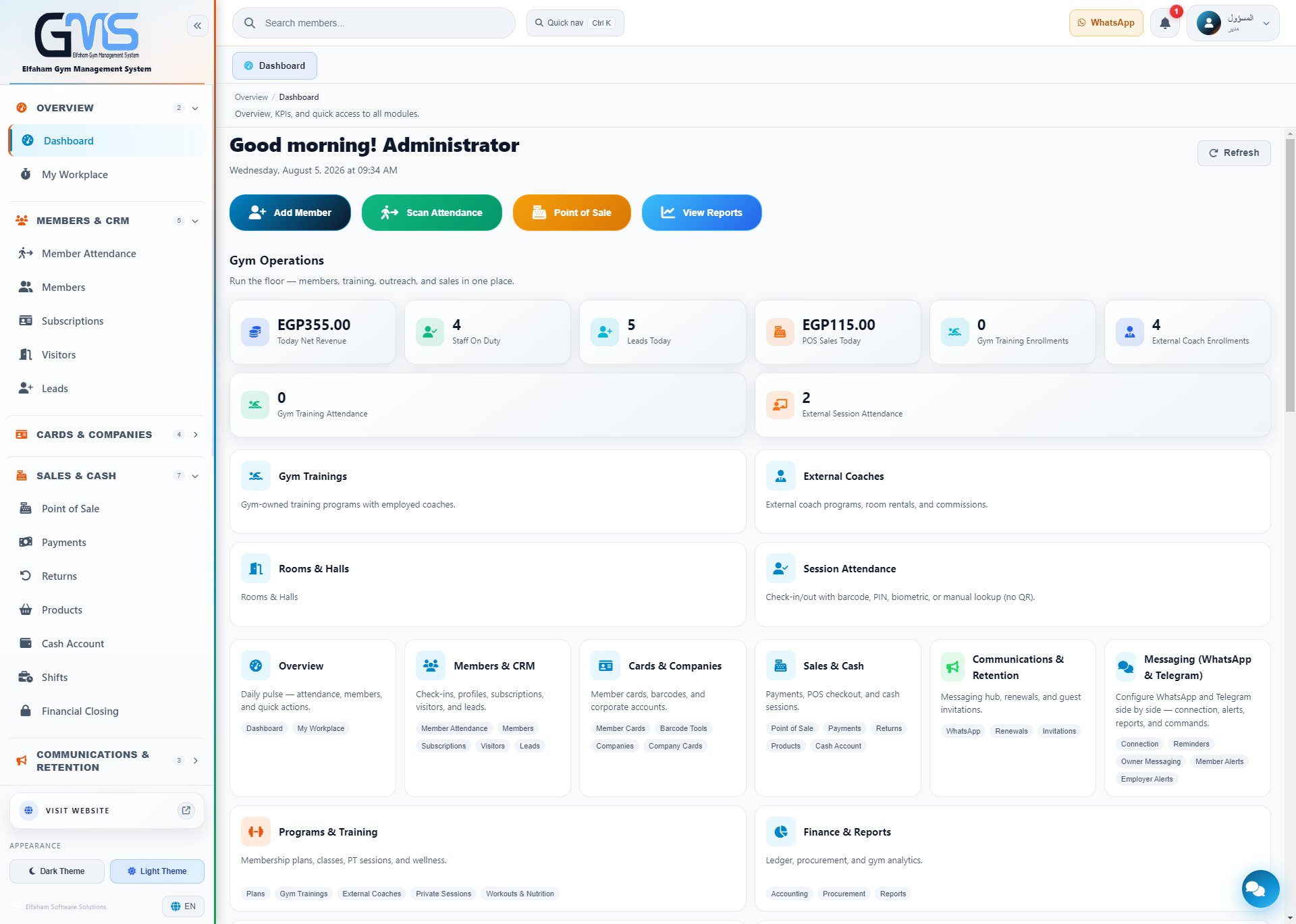Switch to Dark Theme
This screenshot has width=1296, height=924.
click(57, 871)
